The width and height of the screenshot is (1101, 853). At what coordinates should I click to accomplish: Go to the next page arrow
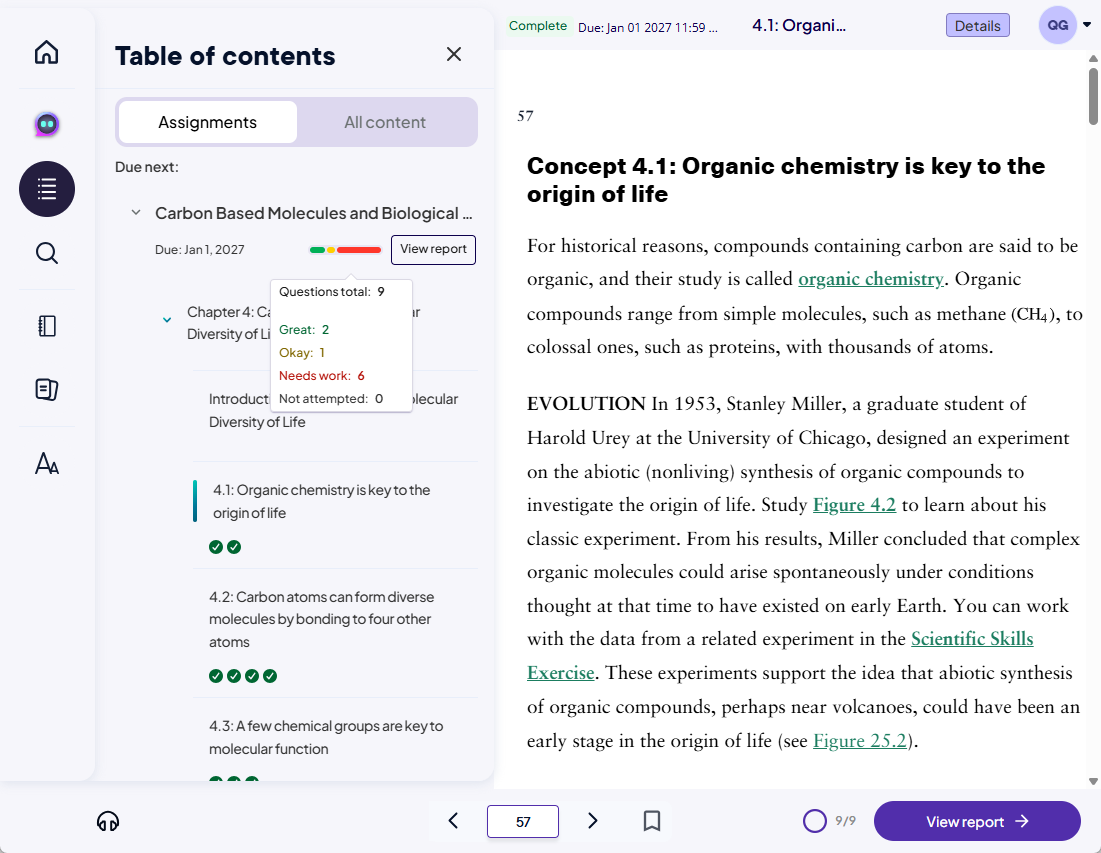point(593,821)
